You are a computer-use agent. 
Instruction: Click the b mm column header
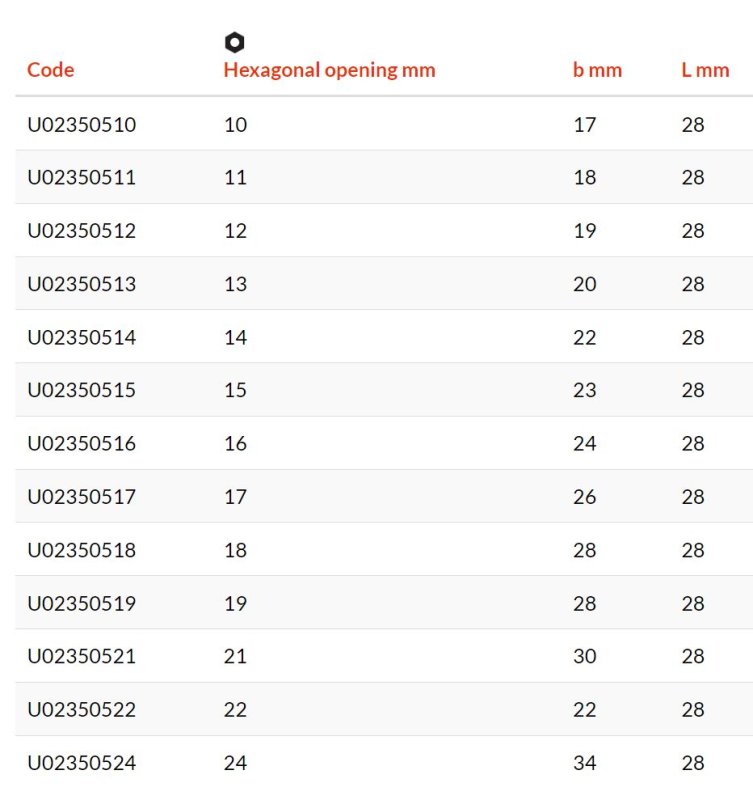pos(597,70)
